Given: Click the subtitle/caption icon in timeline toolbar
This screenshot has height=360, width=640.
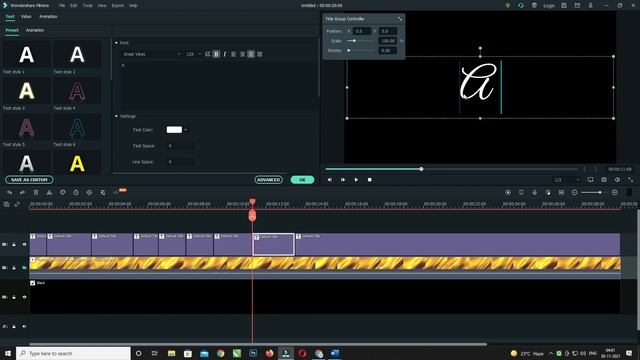Looking at the screenshot, I should pyautogui.click(x=561, y=192).
